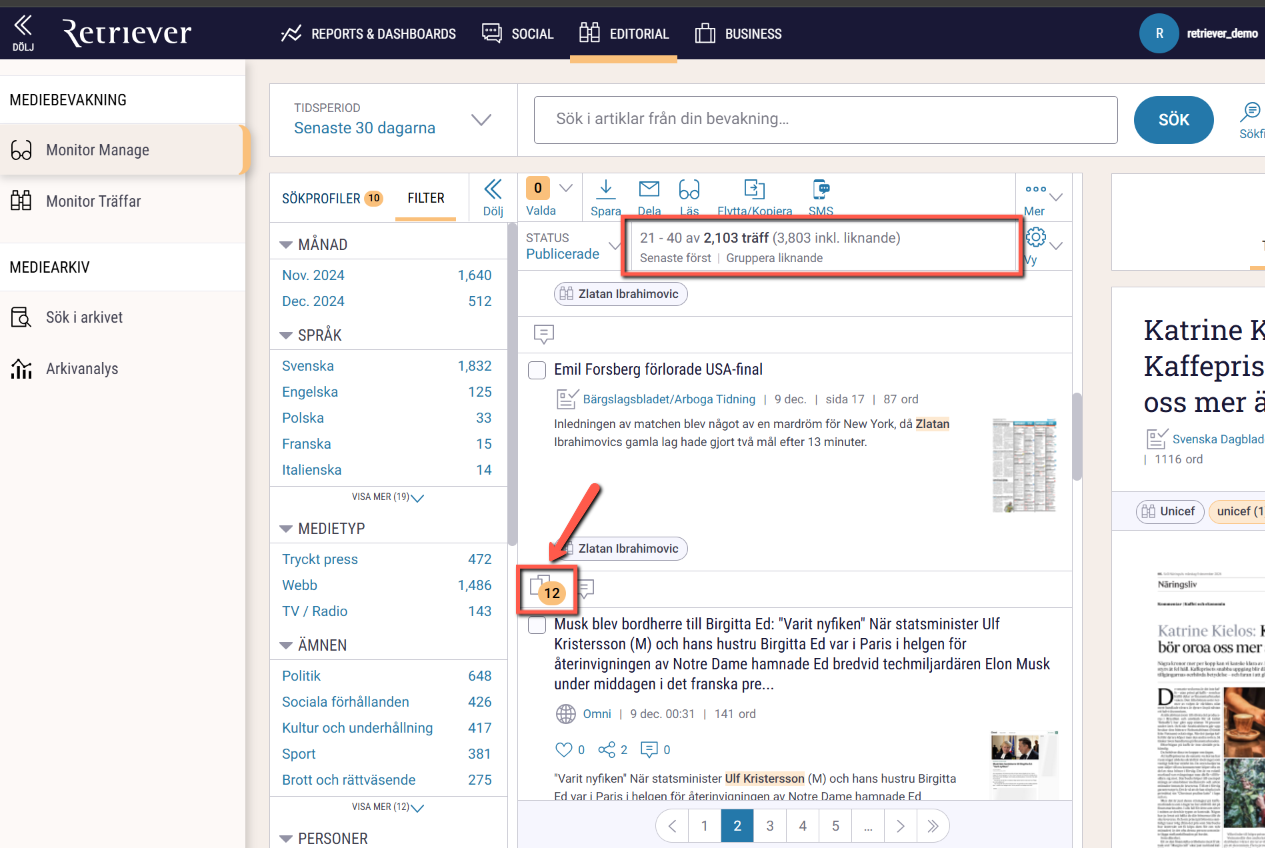Open the Business section
Screen dimensions: 1265x848
click(739, 34)
